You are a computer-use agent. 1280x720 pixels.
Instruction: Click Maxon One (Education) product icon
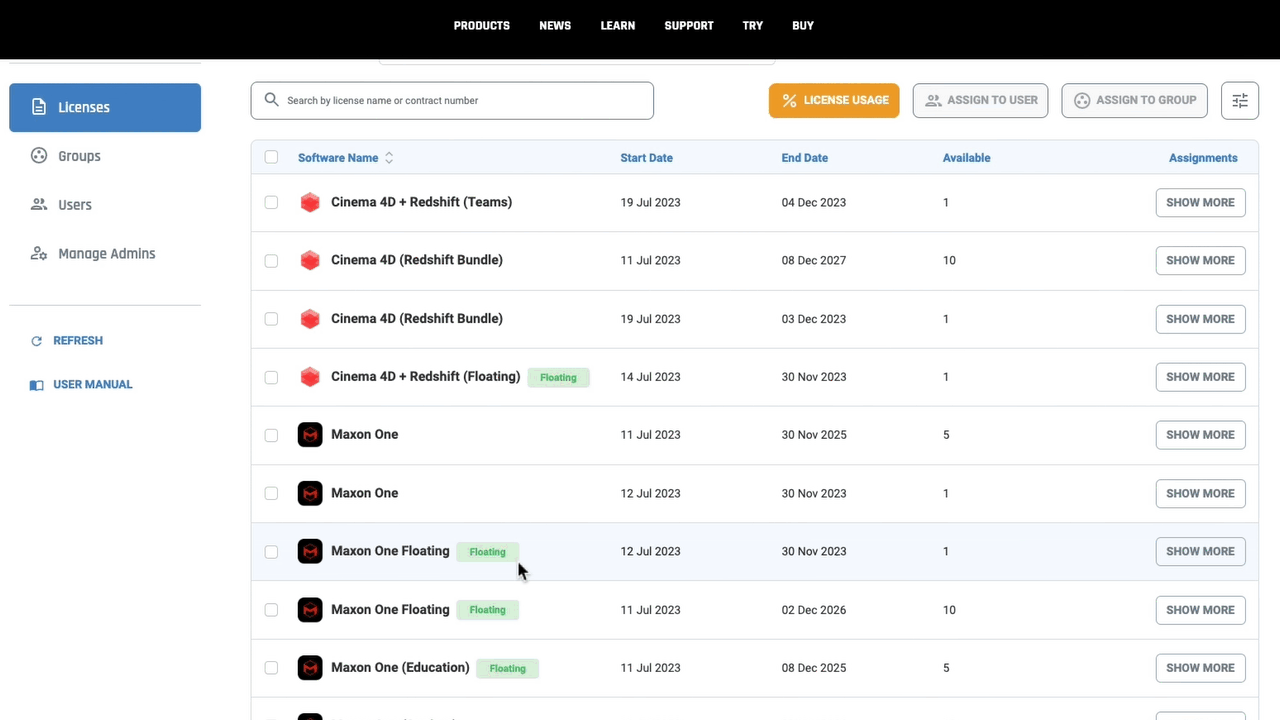[x=310, y=668]
